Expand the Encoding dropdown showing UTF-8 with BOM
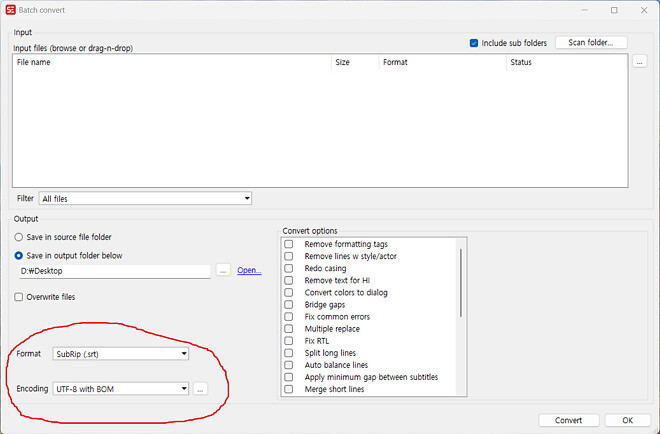 point(121,388)
